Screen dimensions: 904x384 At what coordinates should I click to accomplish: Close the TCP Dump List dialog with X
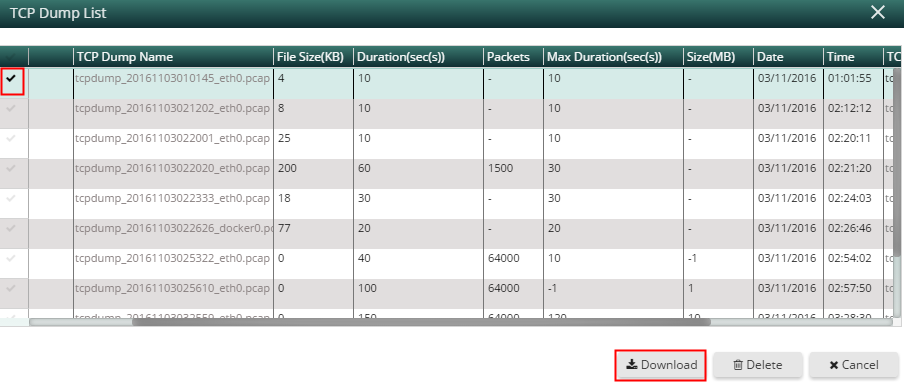pos(877,13)
